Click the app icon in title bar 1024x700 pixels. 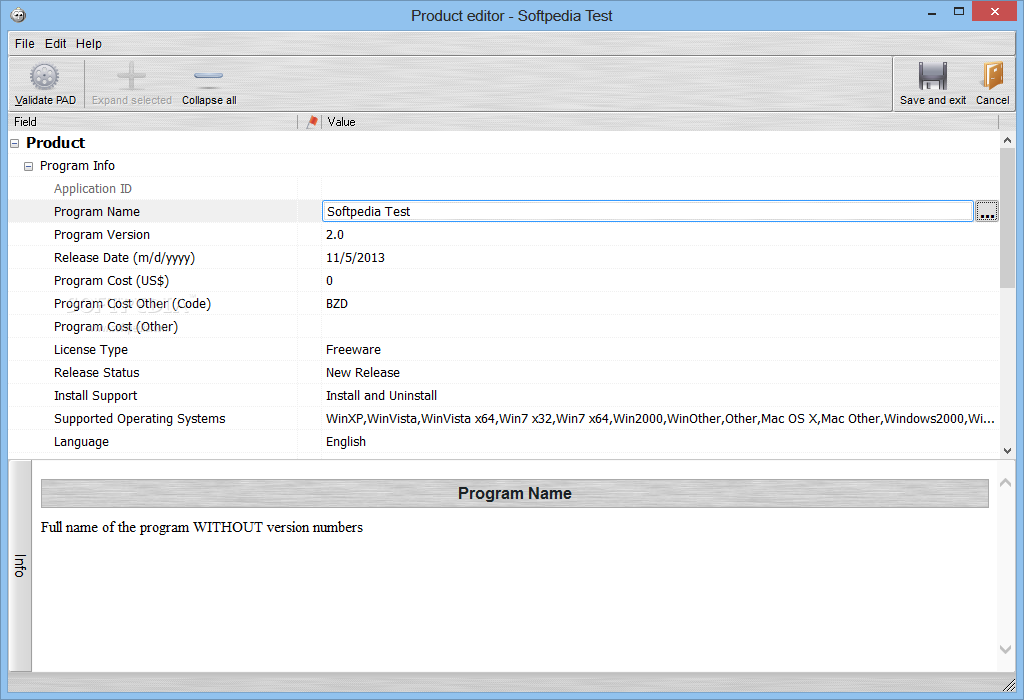tap(18, 15)
